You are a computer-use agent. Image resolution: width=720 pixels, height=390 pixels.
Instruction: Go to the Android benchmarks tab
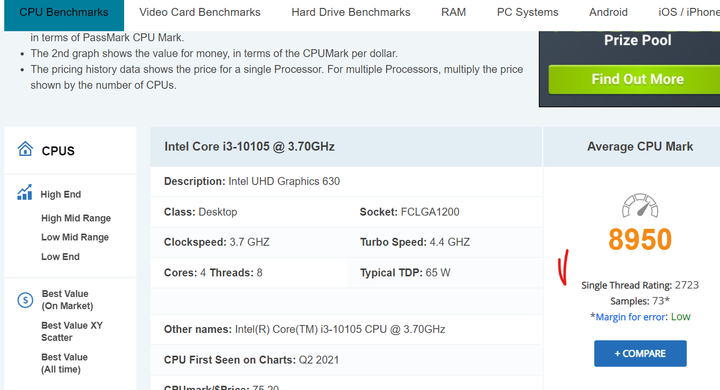click(608, 12)
